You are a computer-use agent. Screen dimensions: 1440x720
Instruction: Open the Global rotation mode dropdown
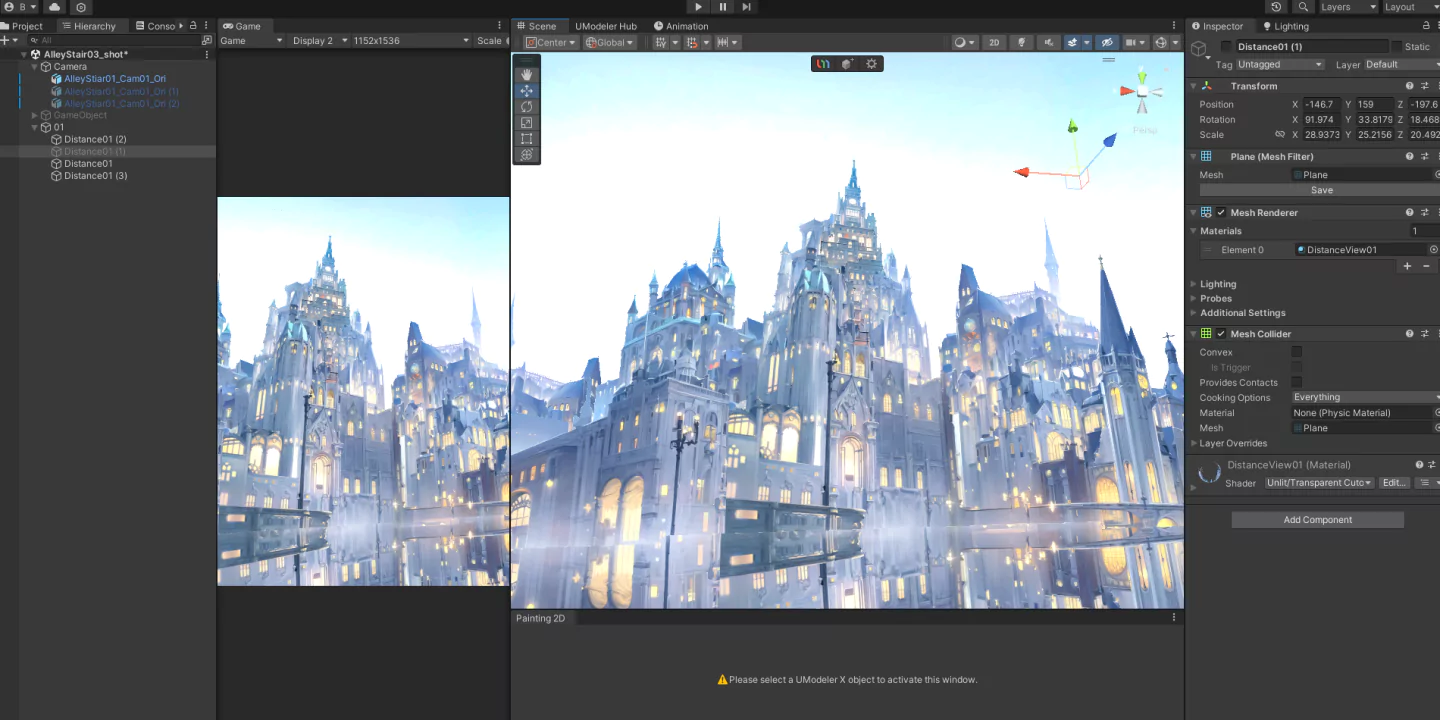tap(610, 42)
